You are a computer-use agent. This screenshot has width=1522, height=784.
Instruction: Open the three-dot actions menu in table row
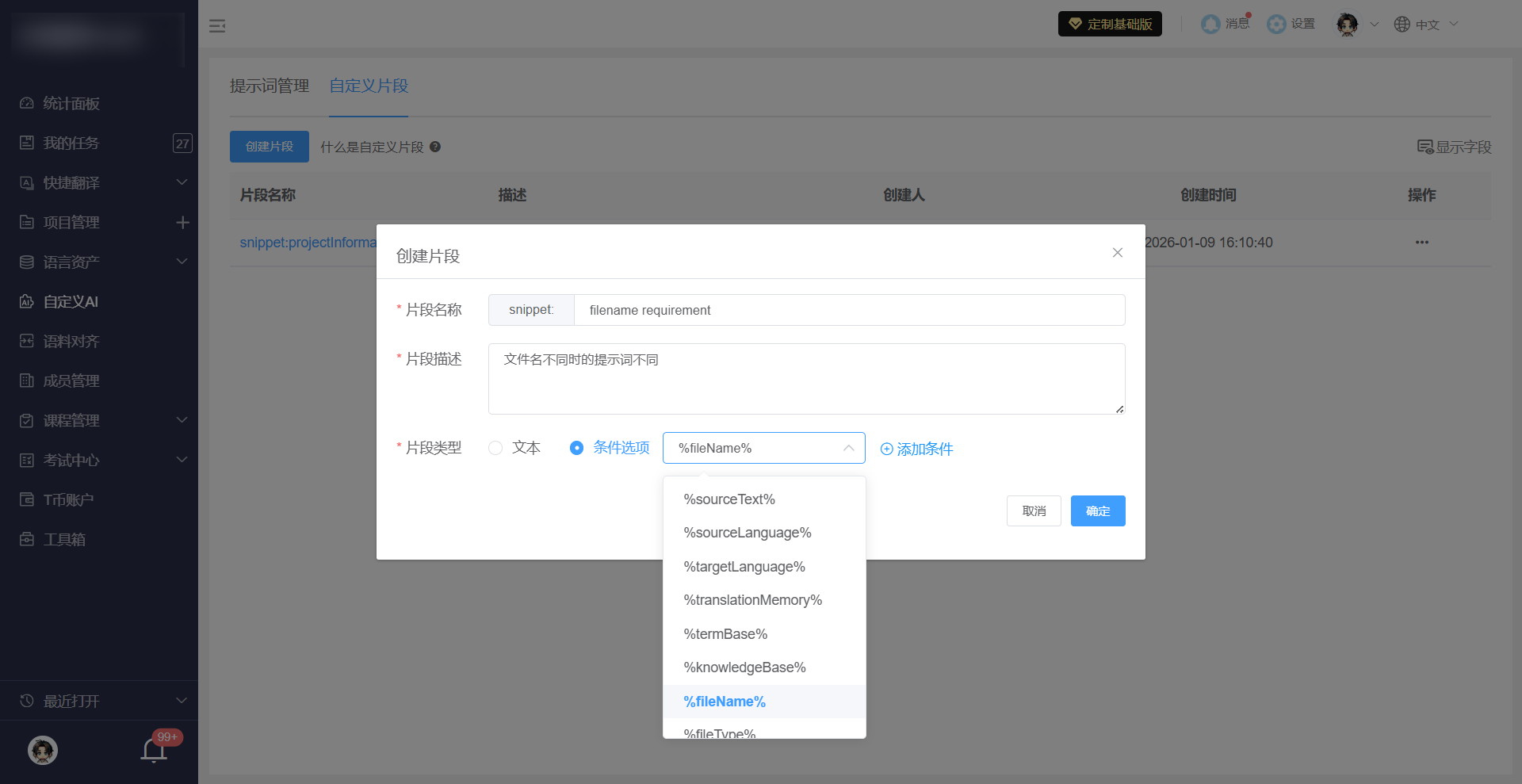click(x=1421, y=243)
